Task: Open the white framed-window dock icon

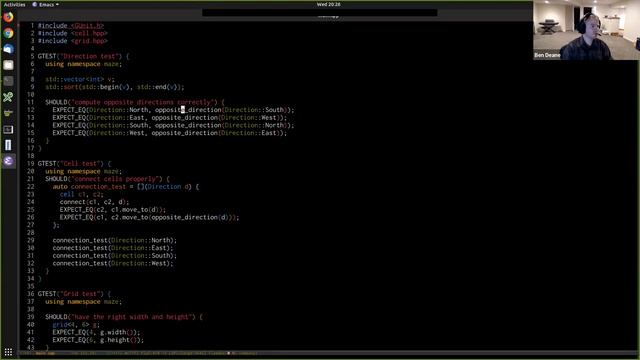Action: 8,129
